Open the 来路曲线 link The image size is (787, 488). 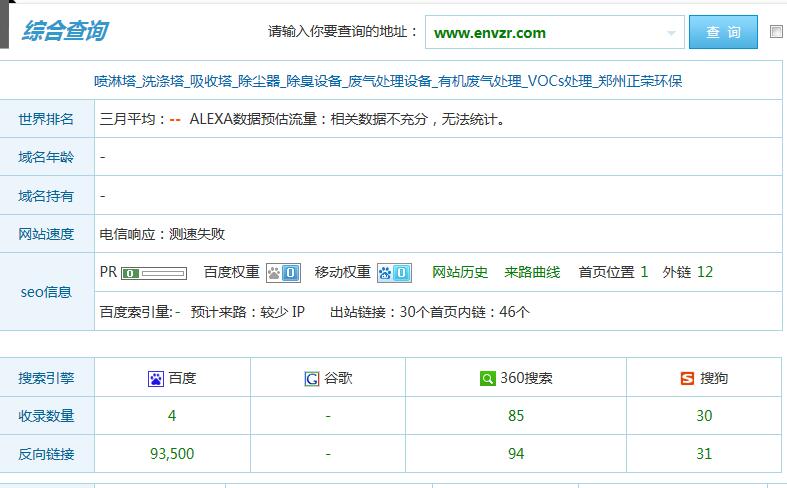click(532, 272)
